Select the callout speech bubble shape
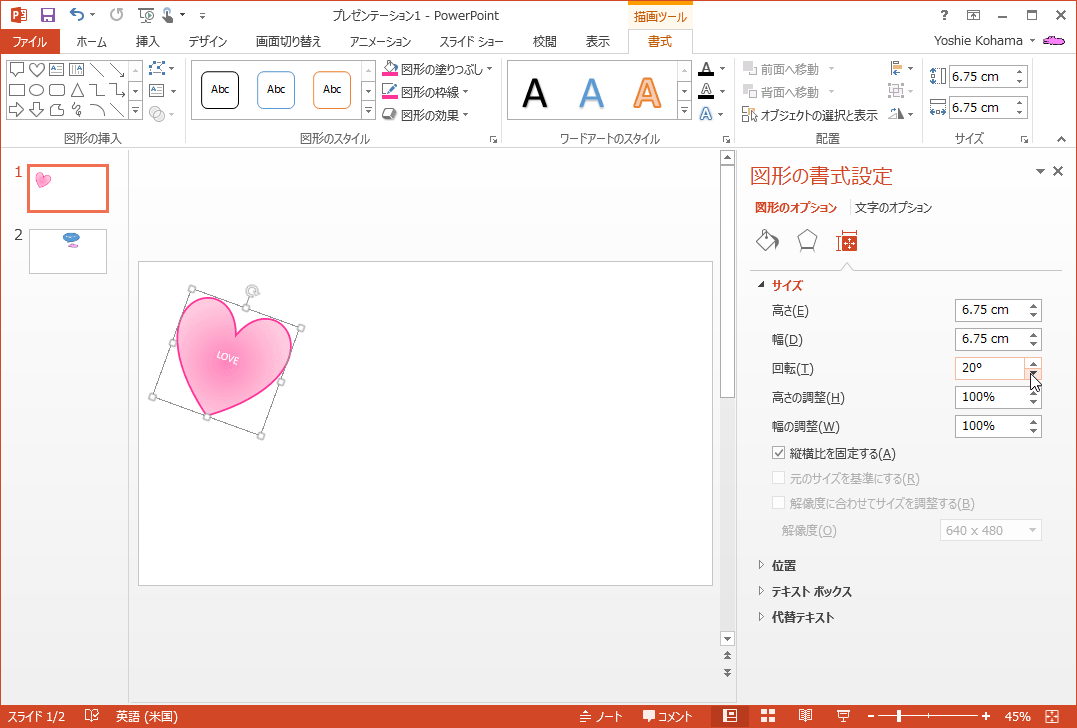 click(16, 69)
